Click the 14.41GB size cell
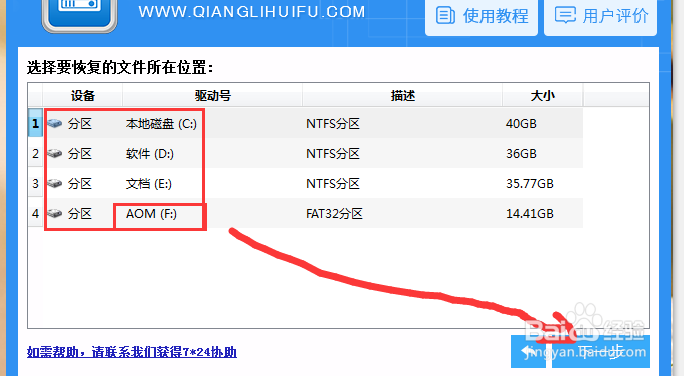This screenshot has height=376, width=684. pos(530,214)
